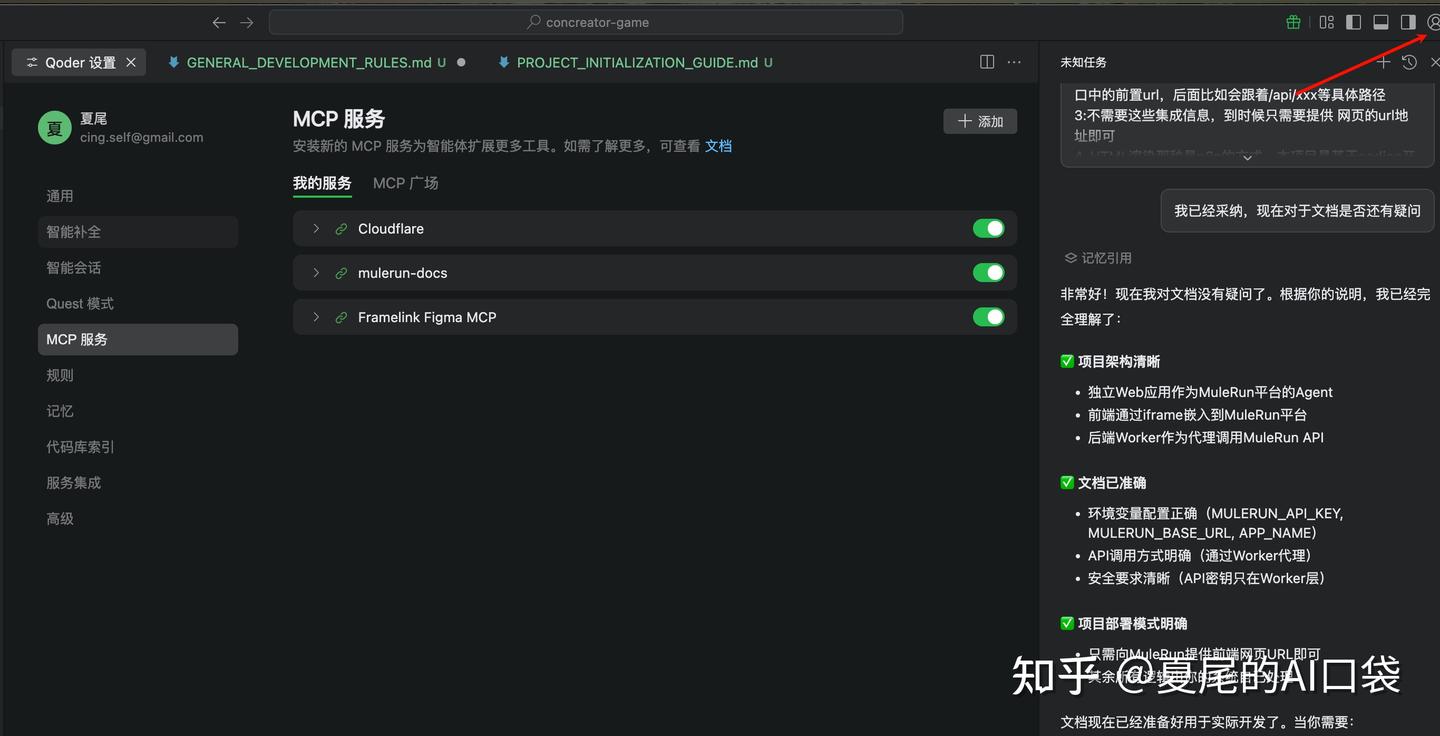Click the 添加 button to add a service
Image resolution: width=1440 pixels, height=736 pixels.
(979, 120)
